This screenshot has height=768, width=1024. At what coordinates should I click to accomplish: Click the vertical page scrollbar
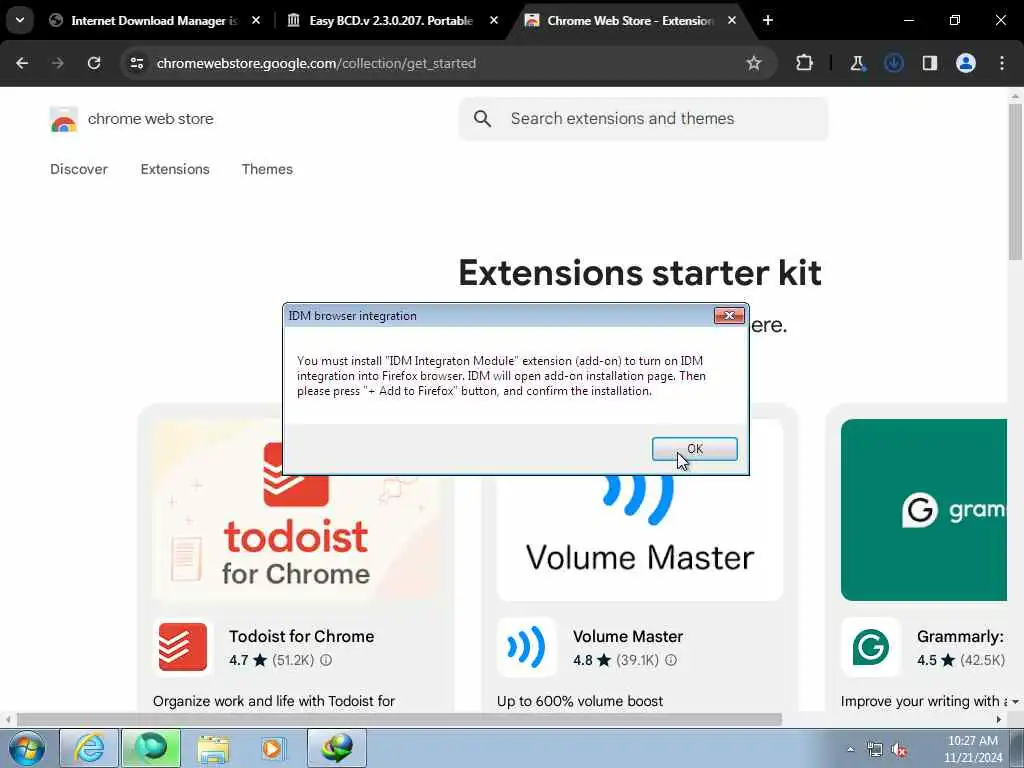1015,182
